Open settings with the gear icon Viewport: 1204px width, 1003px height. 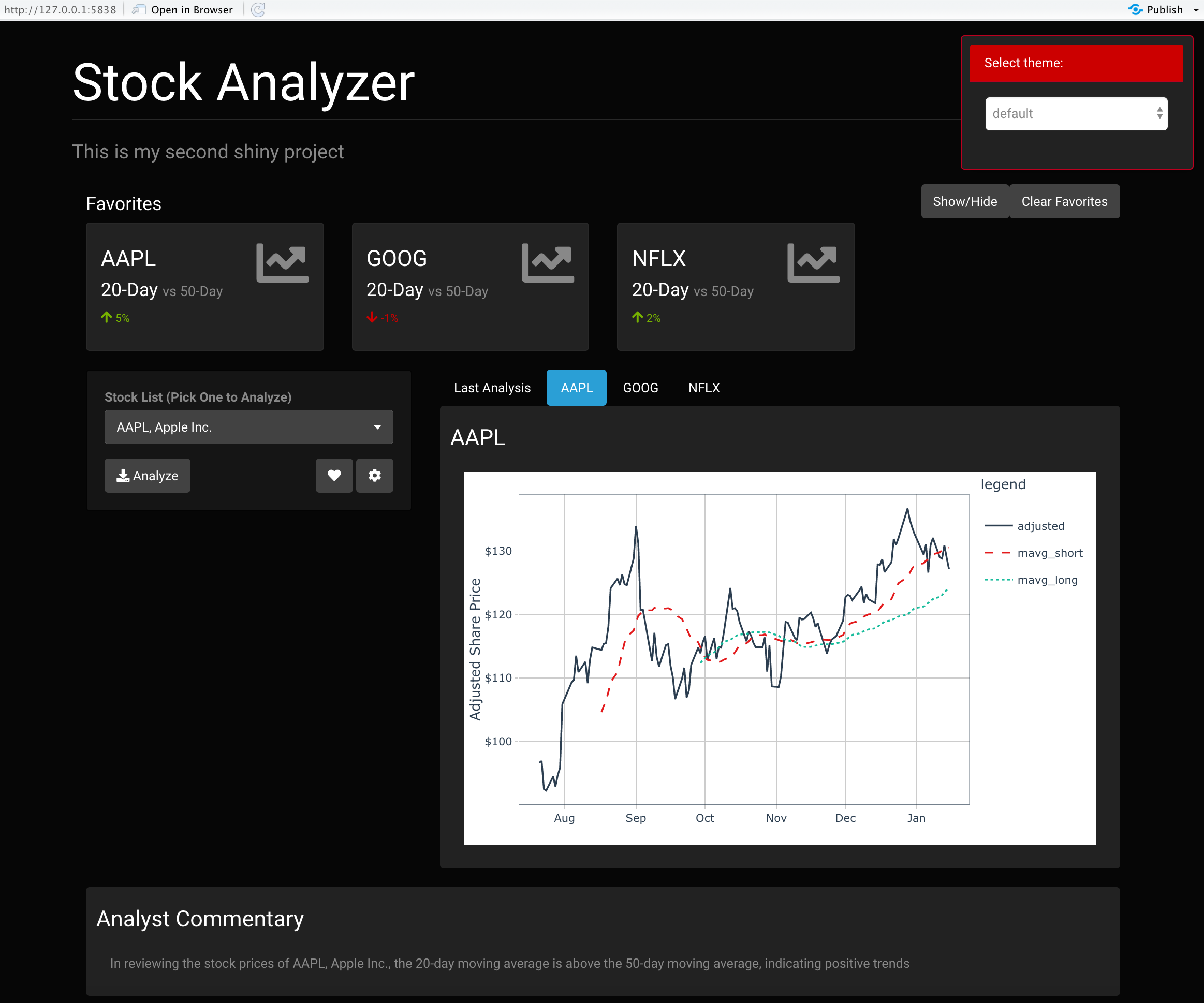(x=374, y=475)
